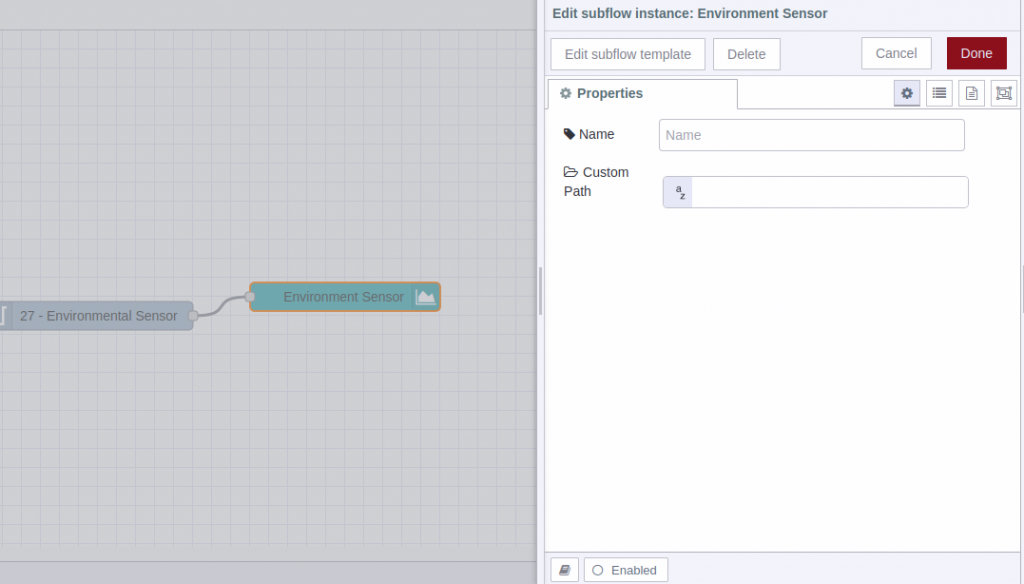Select the 27 - Environmental Sensor node

[97, 316]
